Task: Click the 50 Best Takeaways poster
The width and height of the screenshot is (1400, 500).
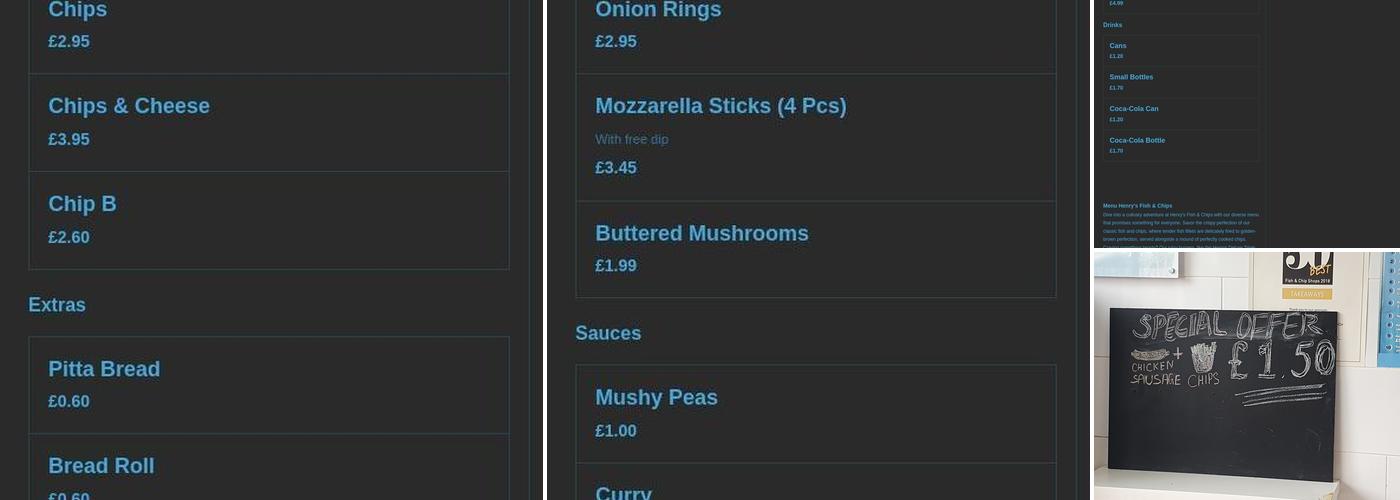Action: click(1307, 275)
